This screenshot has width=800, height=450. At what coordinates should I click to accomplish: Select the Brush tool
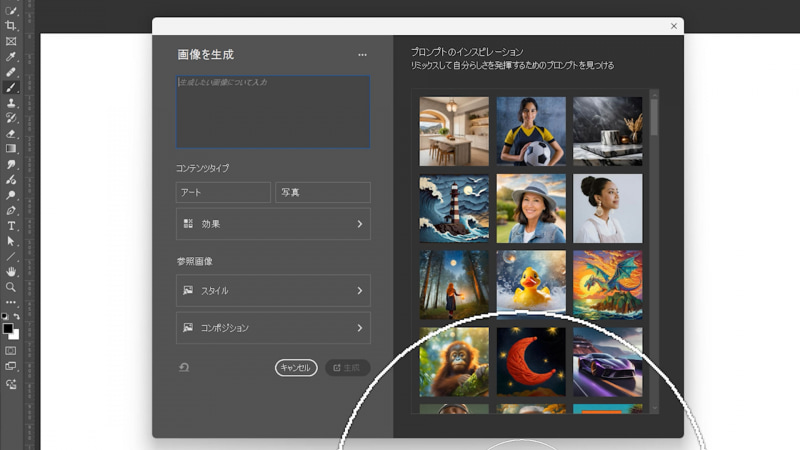point(11,87)
